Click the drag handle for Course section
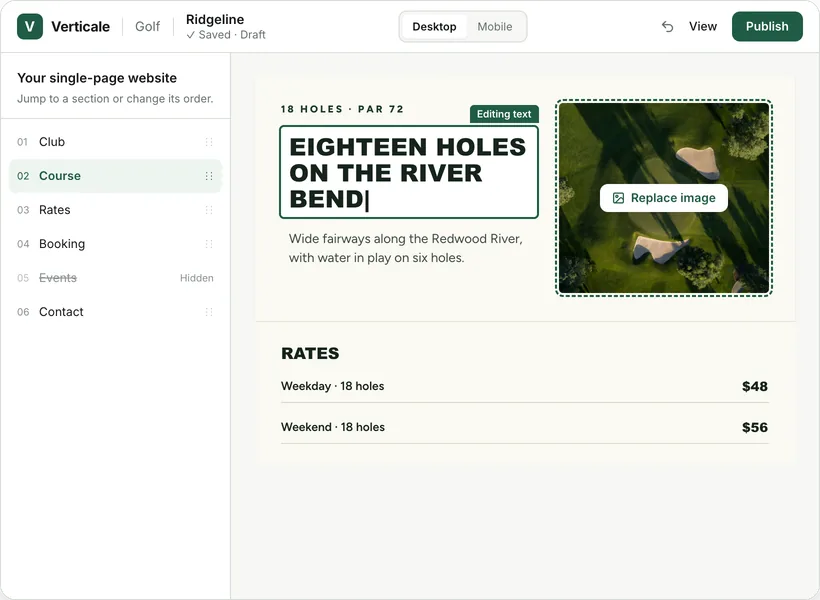The image size is (820, 600). tap(209, 176)
